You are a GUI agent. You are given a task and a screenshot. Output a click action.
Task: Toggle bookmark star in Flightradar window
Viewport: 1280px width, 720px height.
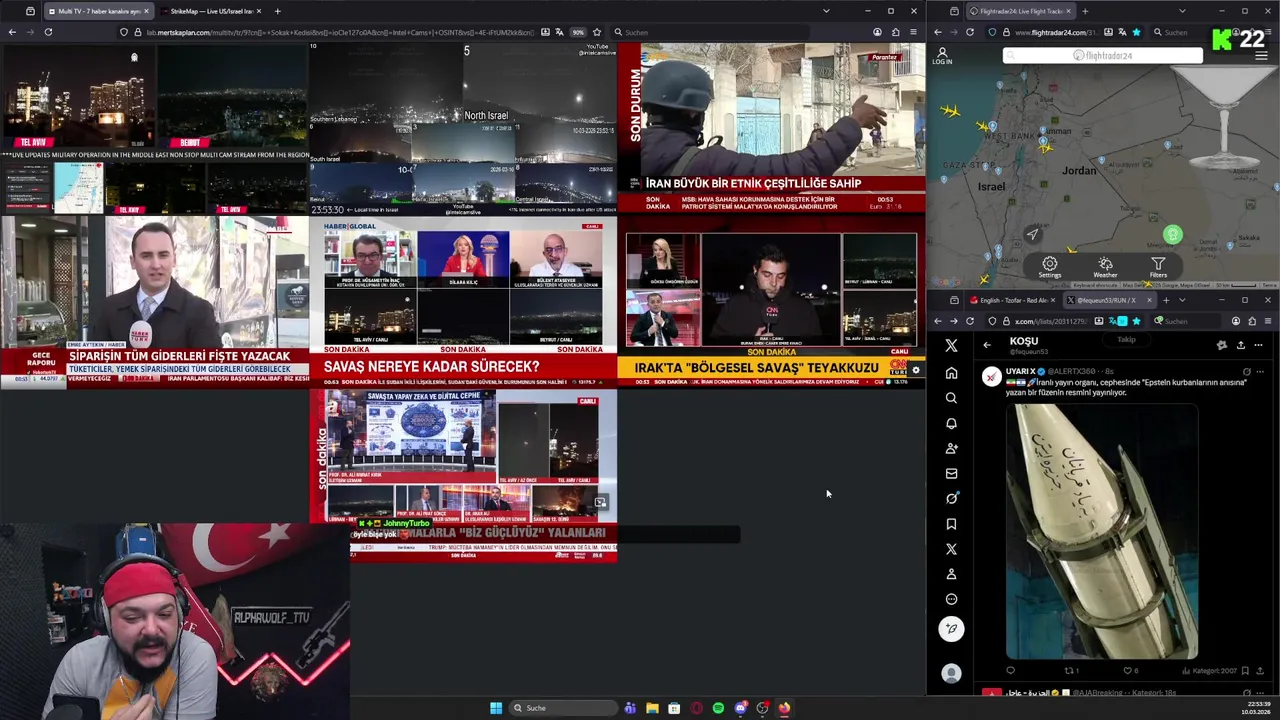(1136, 32)
